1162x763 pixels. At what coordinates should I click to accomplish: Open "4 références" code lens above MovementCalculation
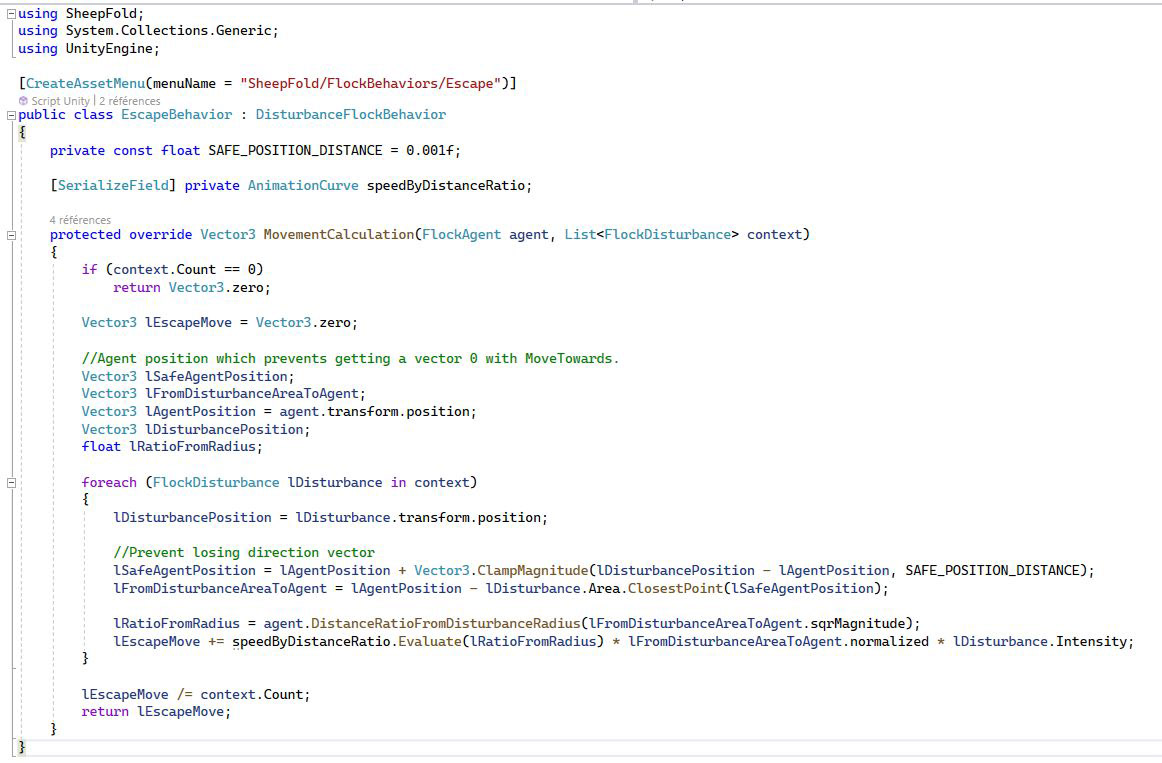[x=80, y=220]
